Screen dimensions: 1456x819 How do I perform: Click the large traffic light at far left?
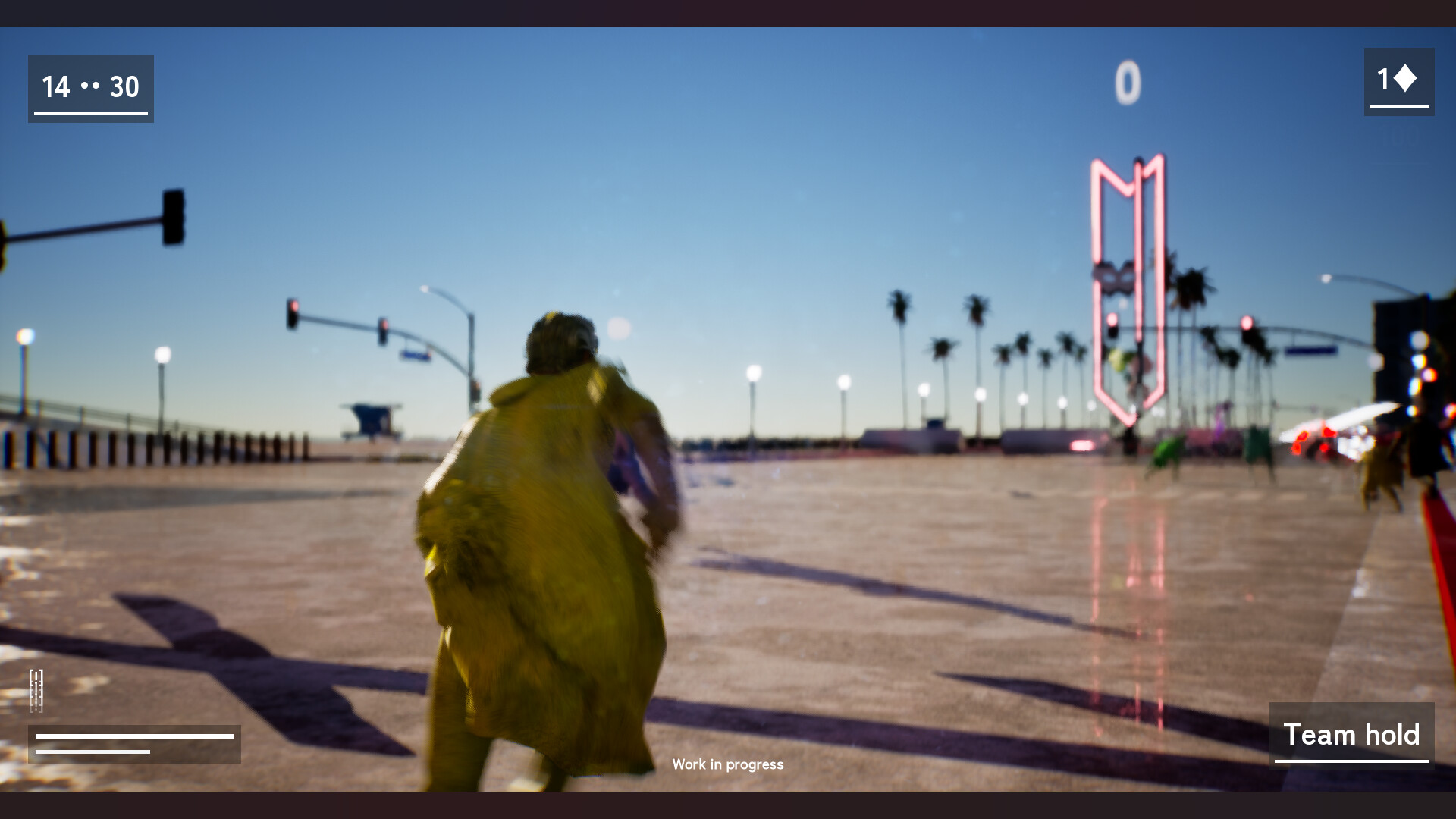pos(174,218)
